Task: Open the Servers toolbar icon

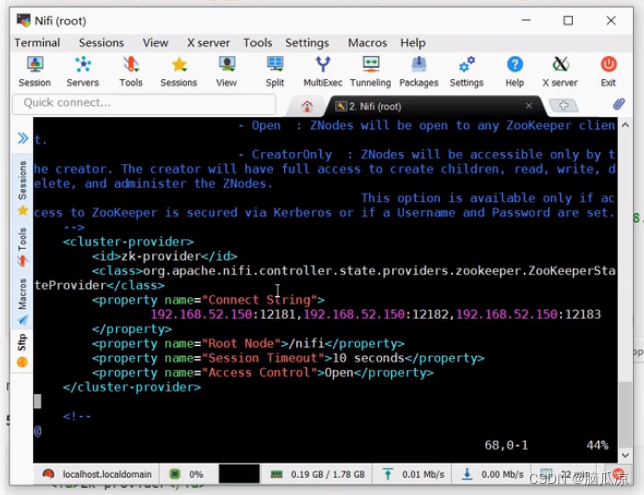Action: (83, 71)
